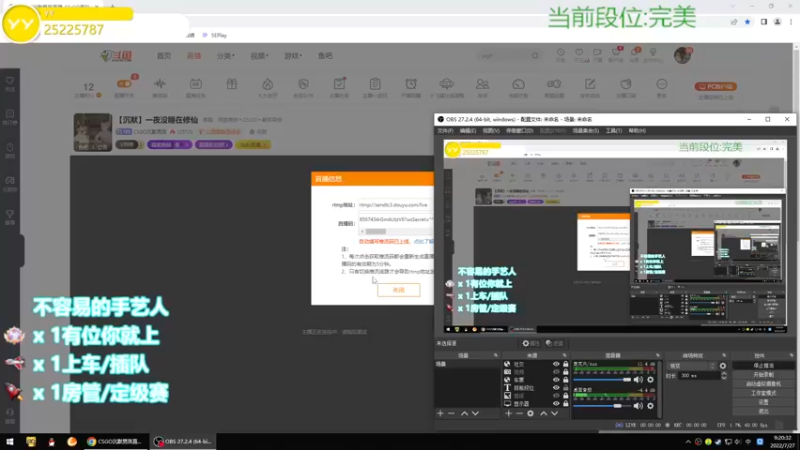This screenshot has width=800, height=450.
Task: Move the scene down in the scenes list
Action: 475,413
